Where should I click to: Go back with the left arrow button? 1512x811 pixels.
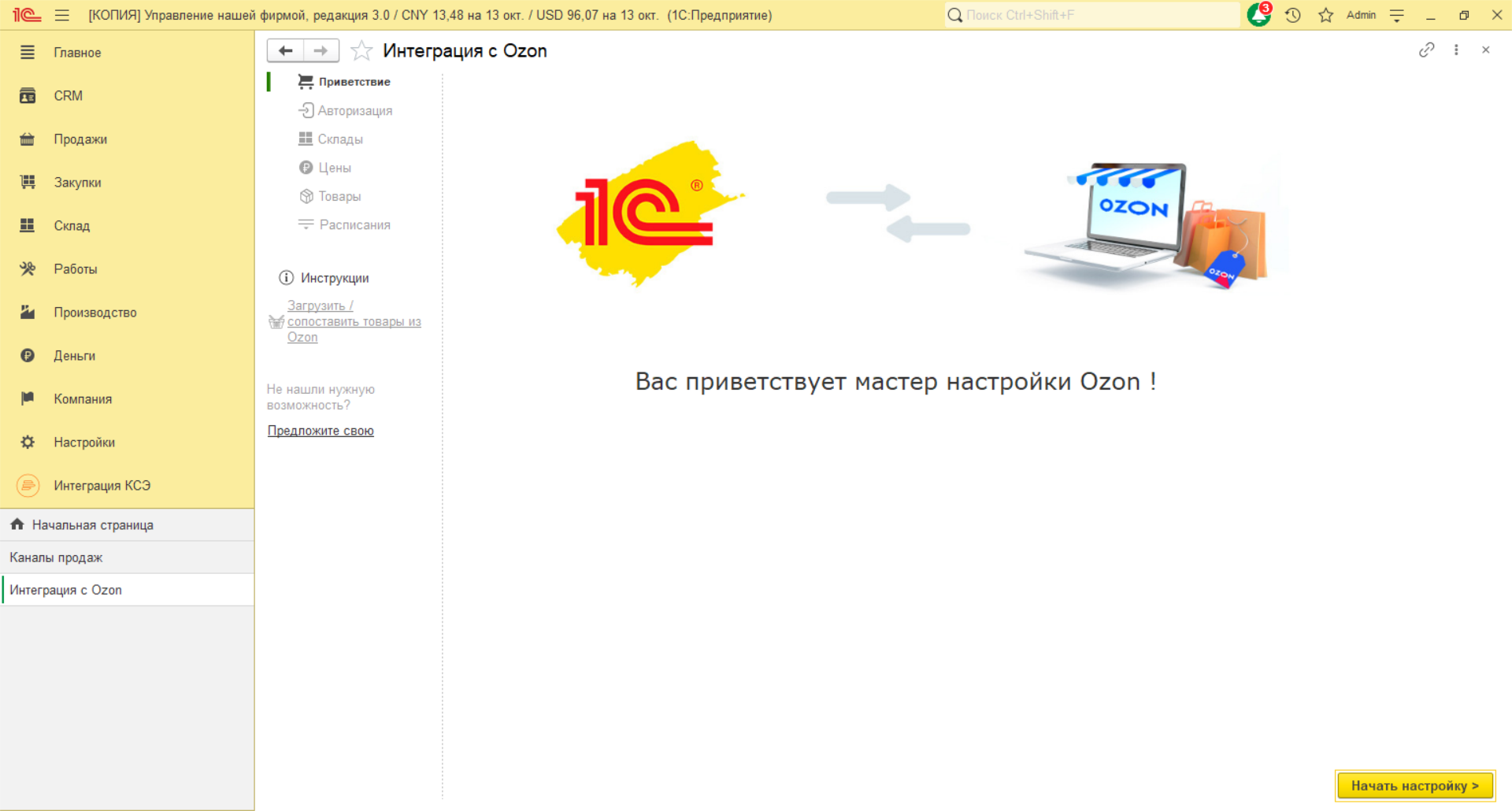tap(286, 50)
